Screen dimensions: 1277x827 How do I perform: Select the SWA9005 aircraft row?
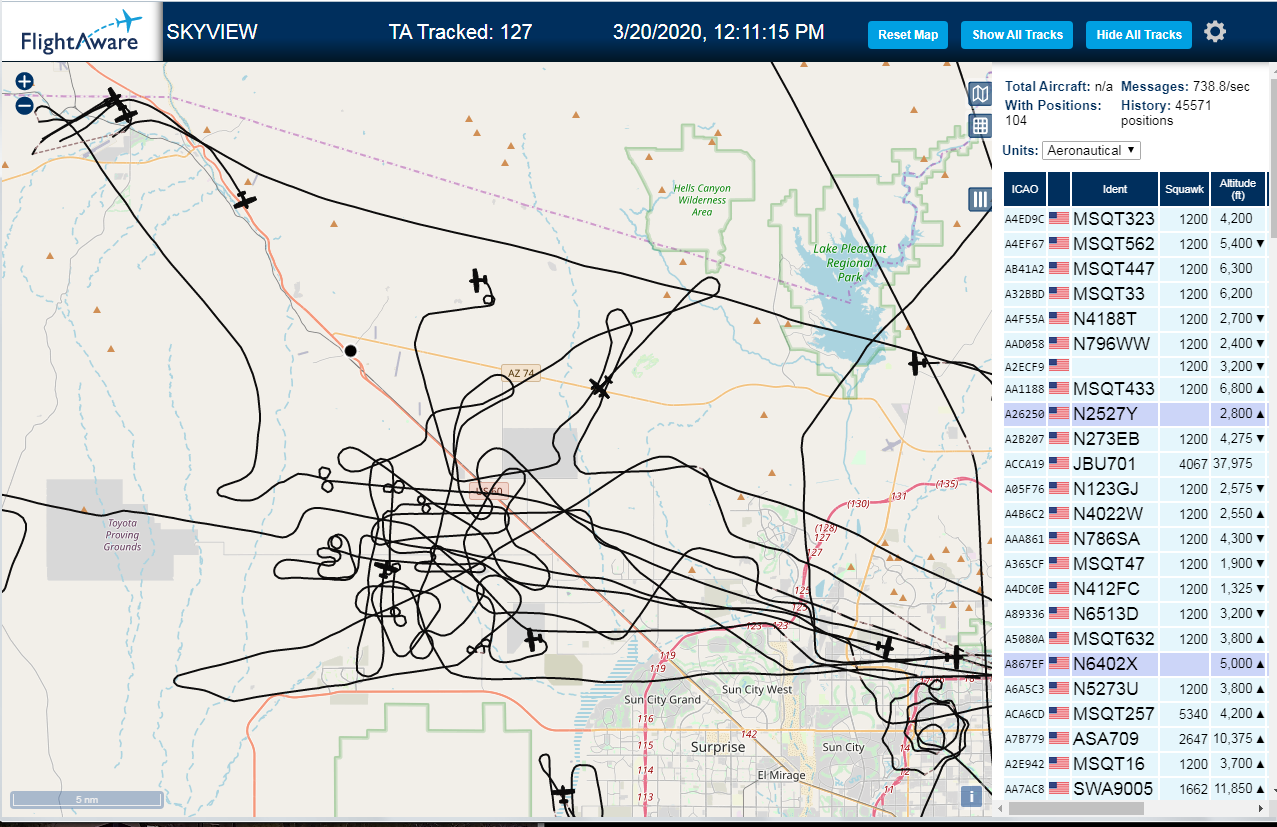tap(1136, 789)
